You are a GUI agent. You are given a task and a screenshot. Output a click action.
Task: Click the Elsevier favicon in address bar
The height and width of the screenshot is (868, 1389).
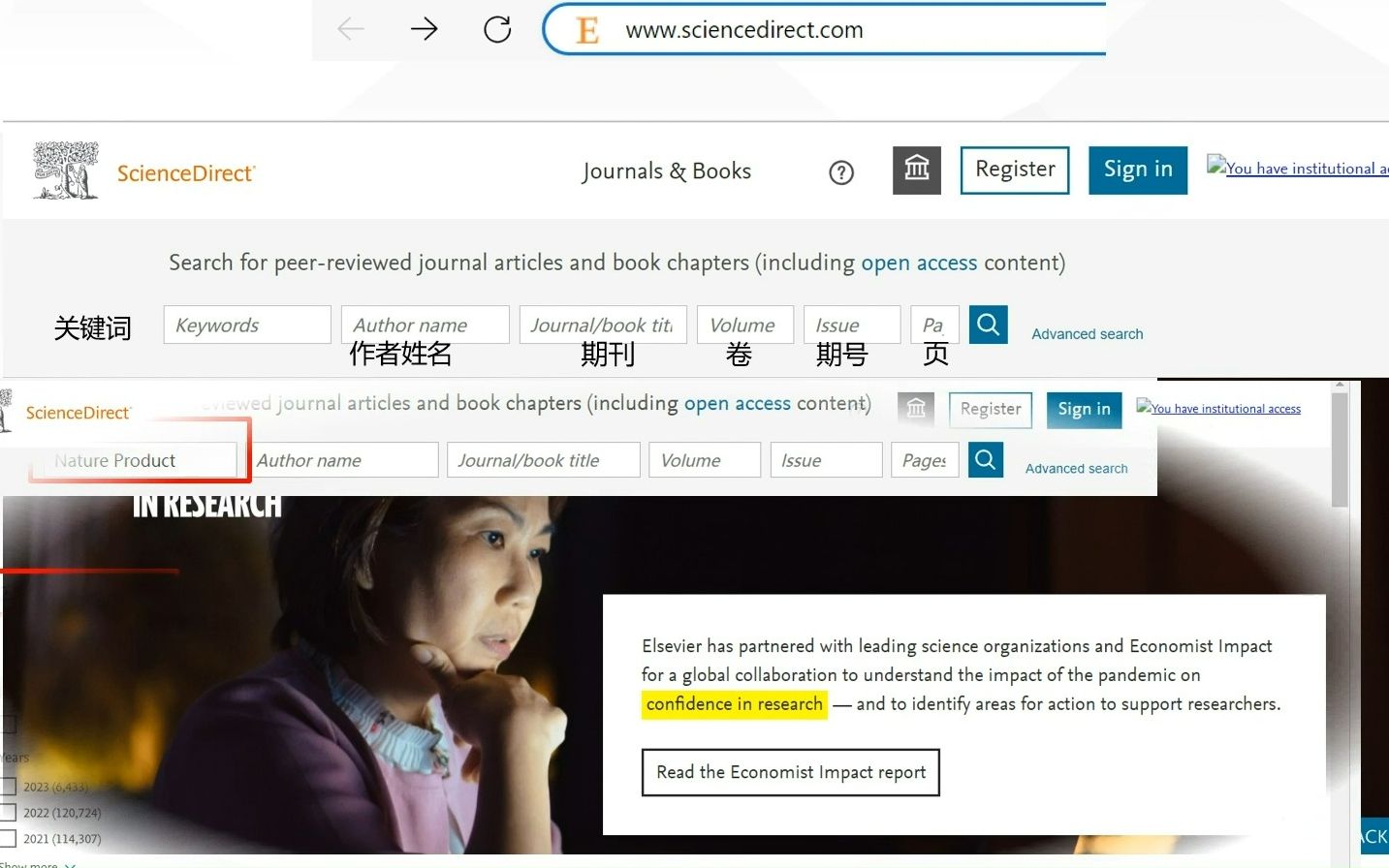(x=587, y=30)
